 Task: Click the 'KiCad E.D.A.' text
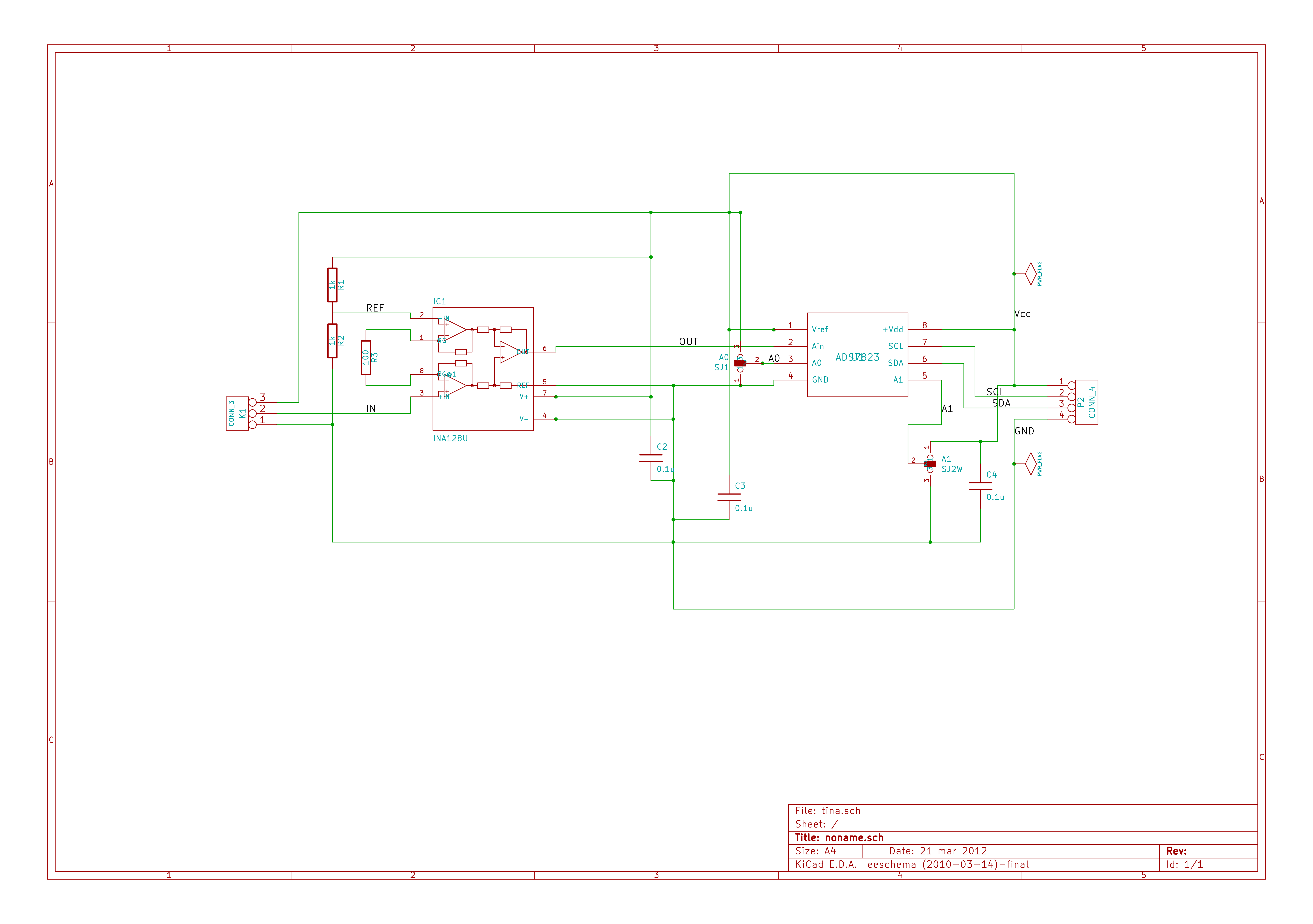tap(826, 864)
